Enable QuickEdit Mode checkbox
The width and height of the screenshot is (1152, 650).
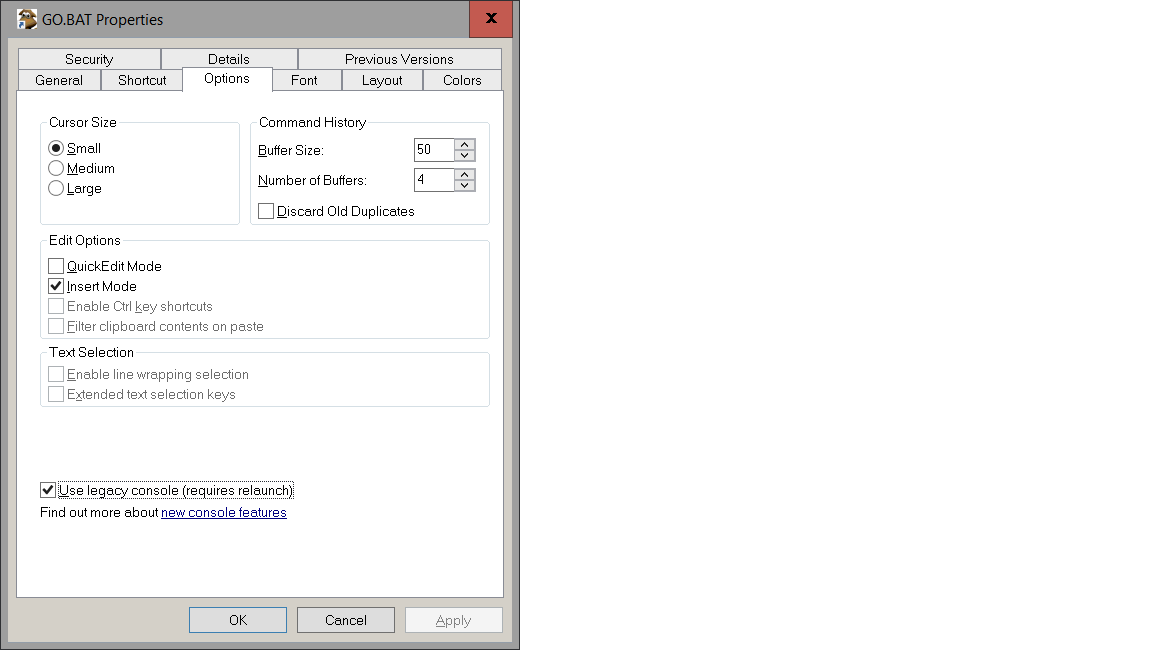[56, 266]
